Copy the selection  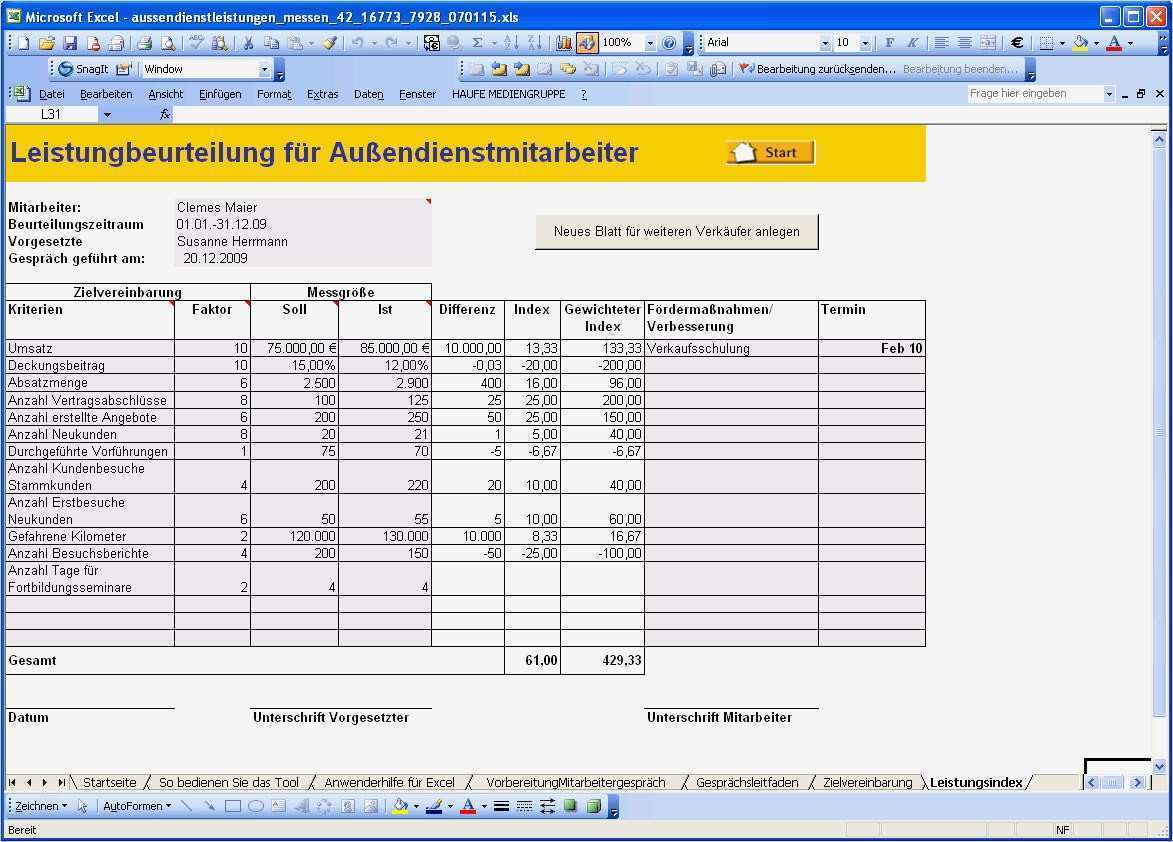coord(271,43)
